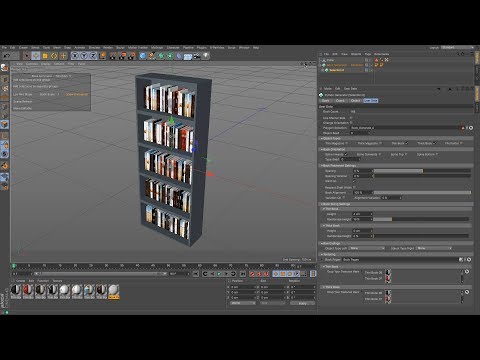This screenshot has height=360, width=480.
Task: Click the Apply button in coordinates panel
Action: click(x=302, y=303)
